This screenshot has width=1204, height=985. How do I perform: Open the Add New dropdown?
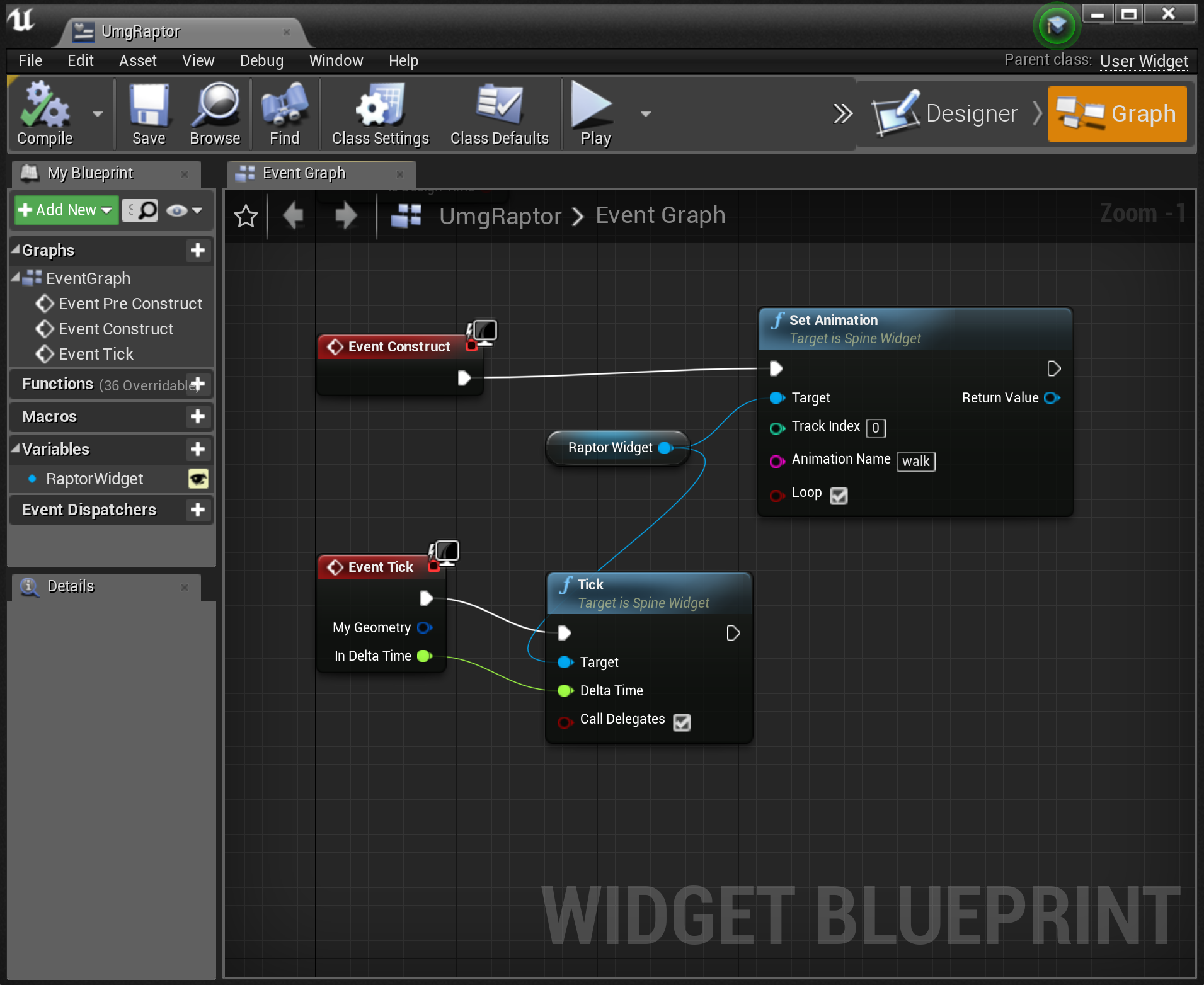coord(66,210)
